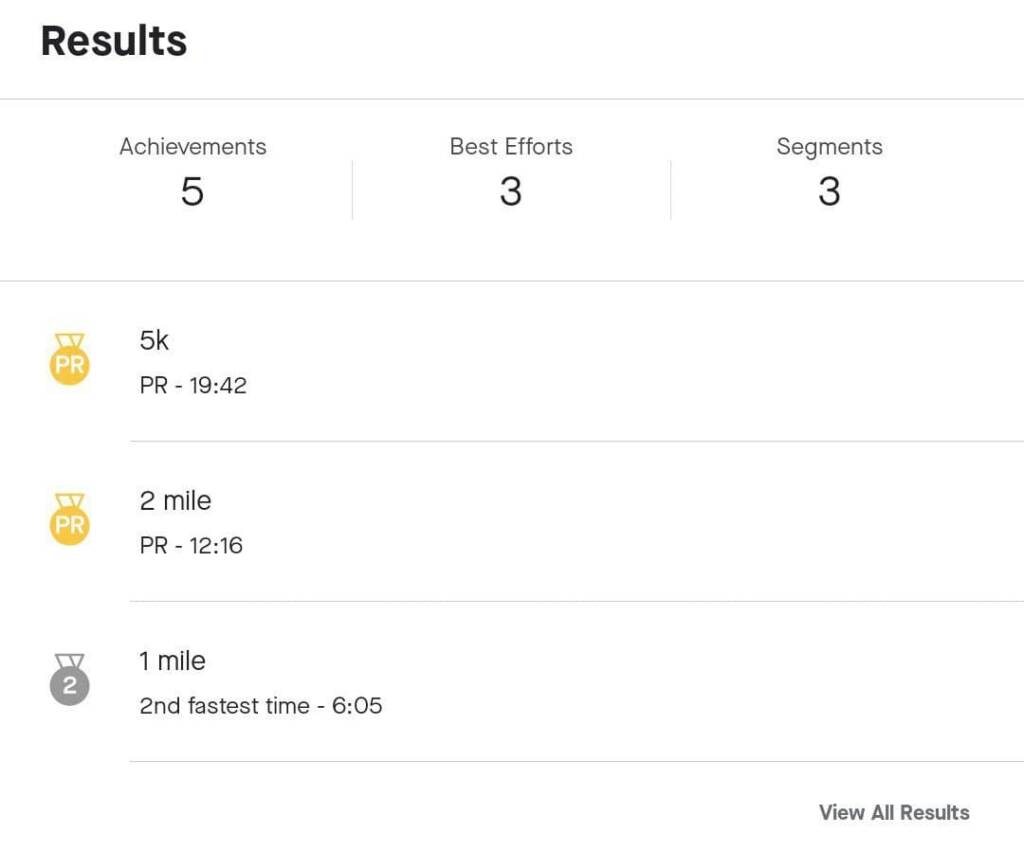Click empty space in the 1 mile row
Screen dimensions: 1024x852
pos(650,682)
